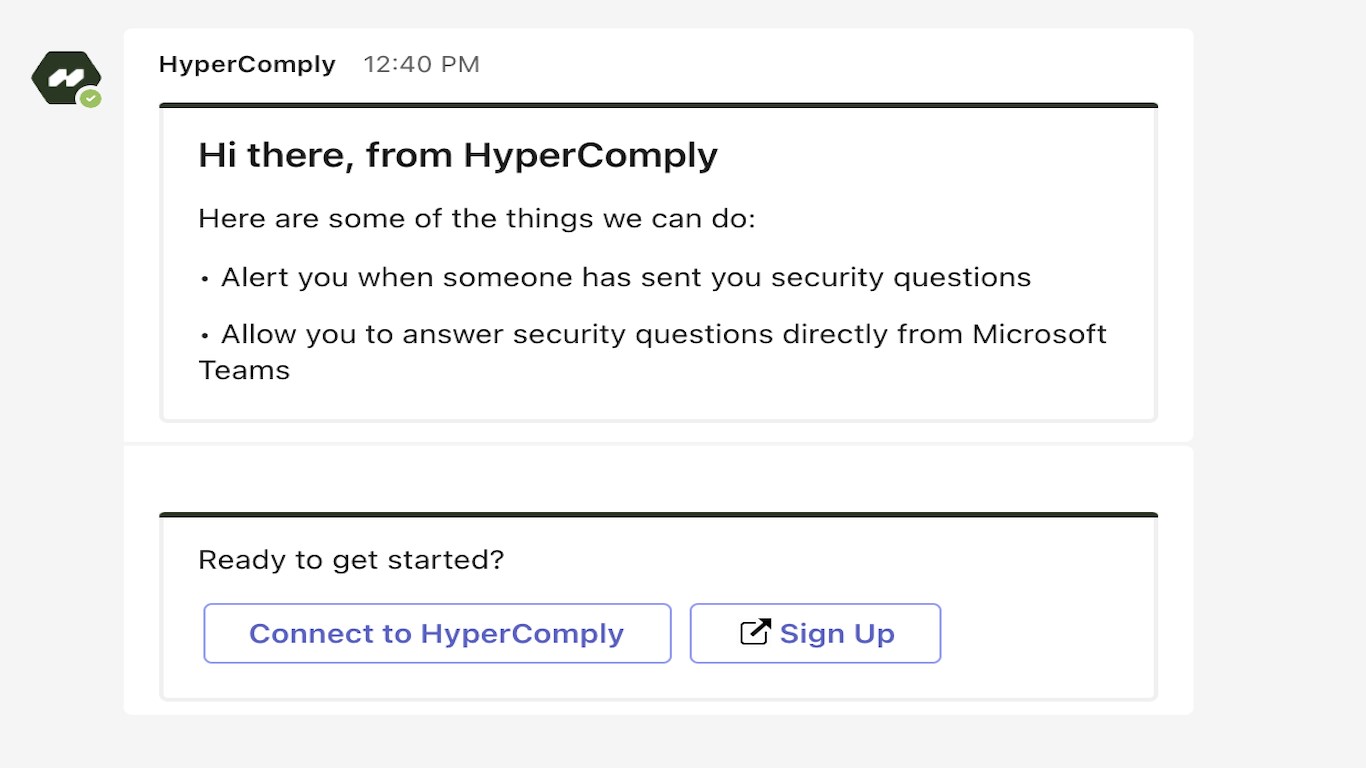
Task: Click the HyperComply bot avatar logo
Action: pos(64,77)
